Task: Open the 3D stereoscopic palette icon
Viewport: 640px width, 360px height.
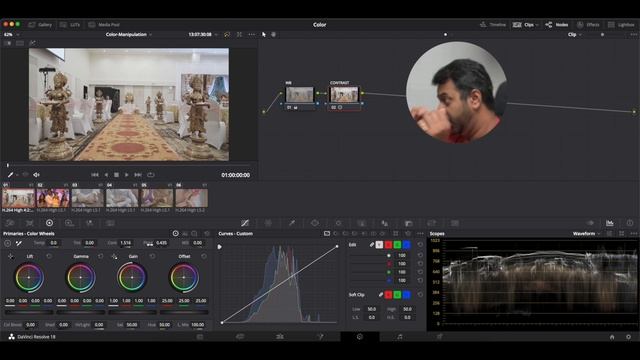Action: 455,223
